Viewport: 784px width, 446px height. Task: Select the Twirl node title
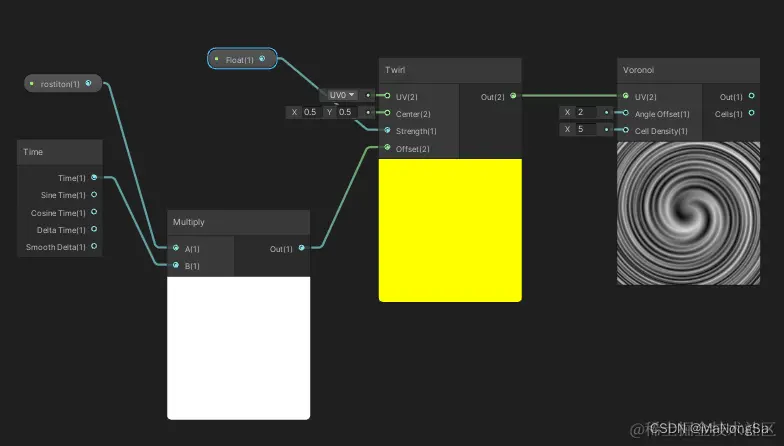tap(395, 70)
